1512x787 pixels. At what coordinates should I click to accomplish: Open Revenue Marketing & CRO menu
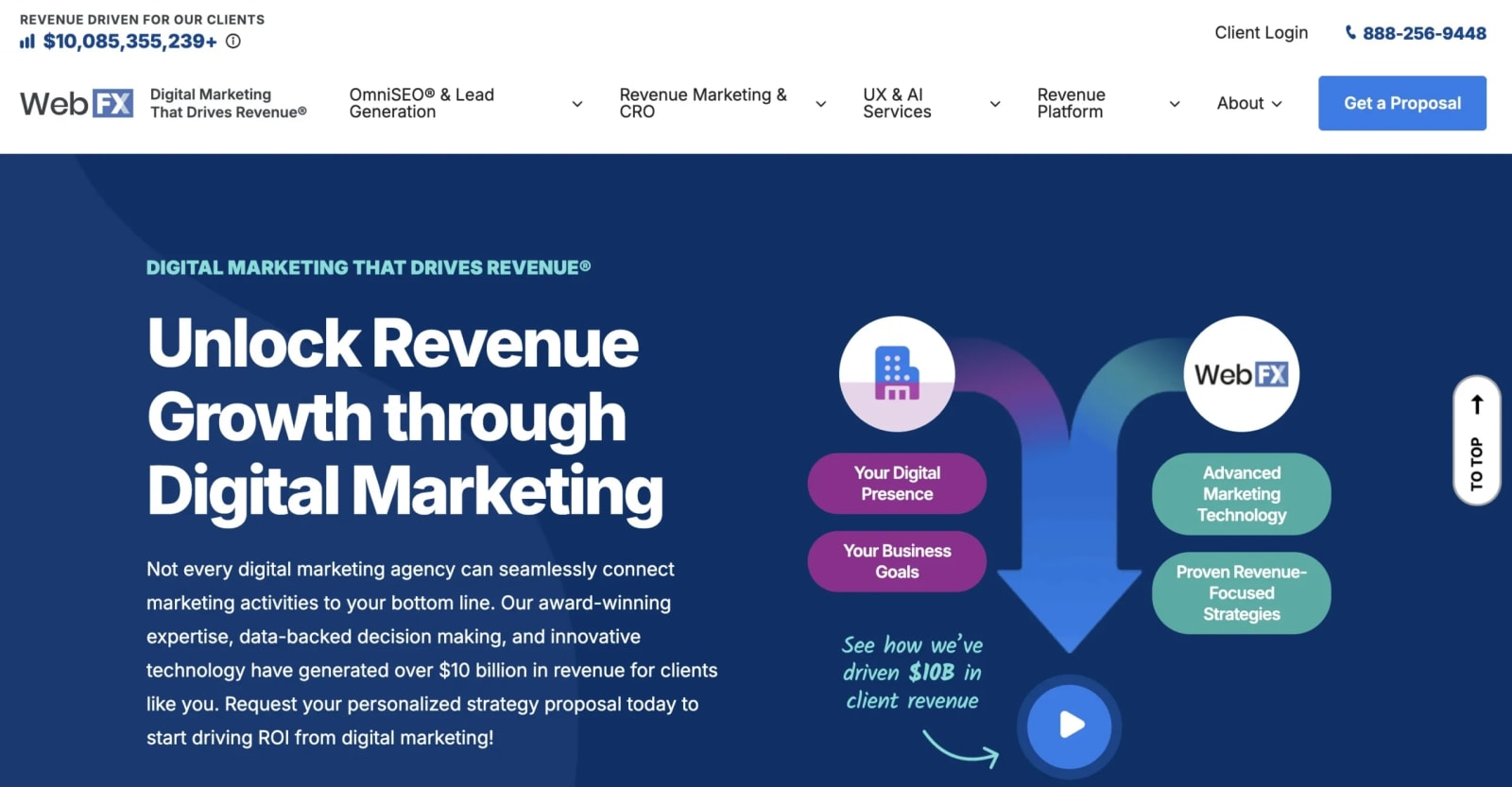pyautogui.click(x=703, y=103)
